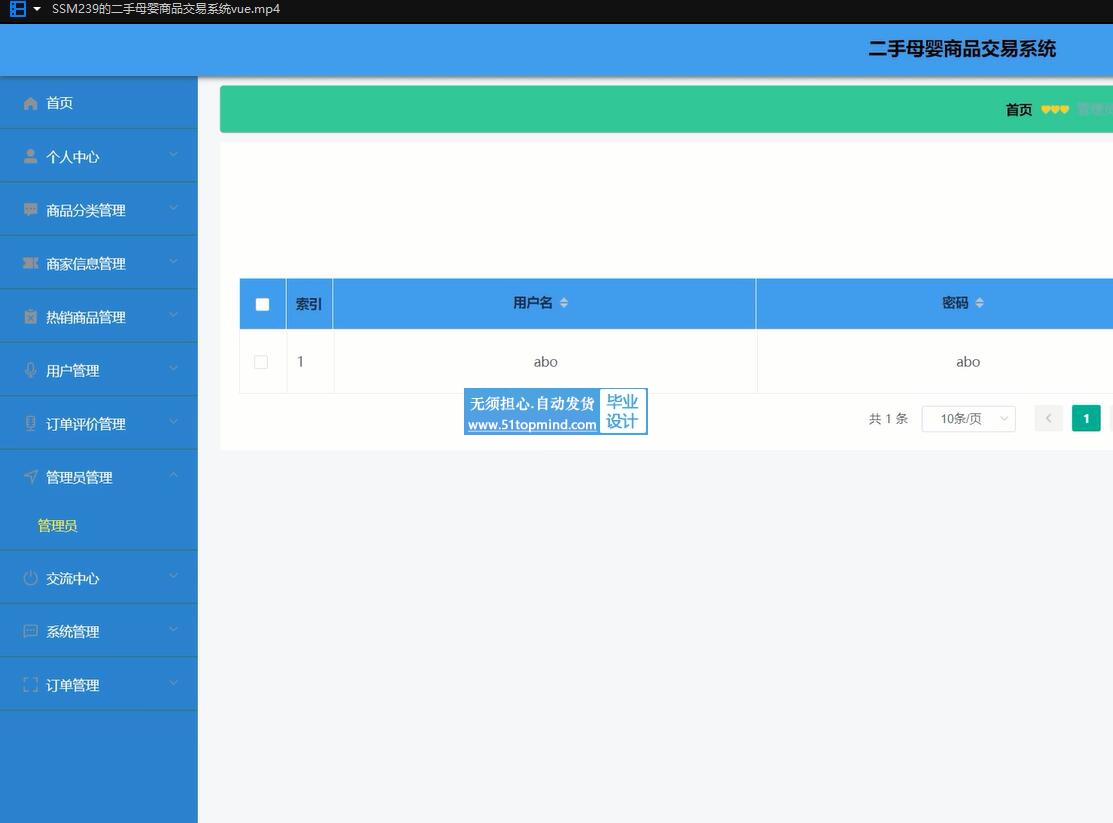Expand the 用户管理 chevron
The image size is (1113, 823).
point(173,368)
